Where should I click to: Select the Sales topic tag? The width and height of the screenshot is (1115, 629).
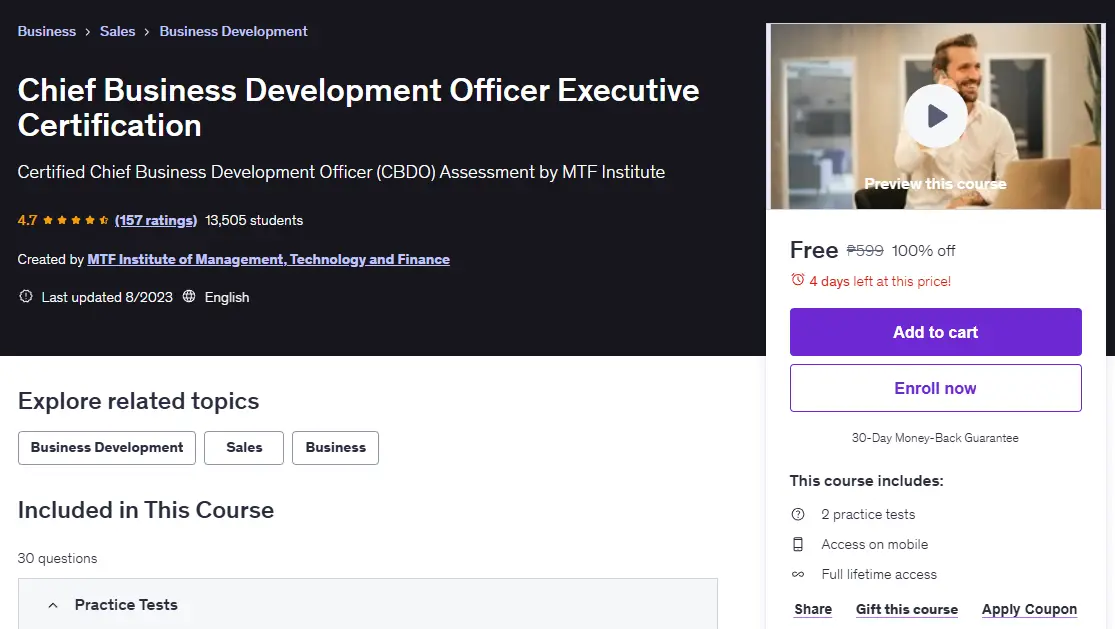244,448
